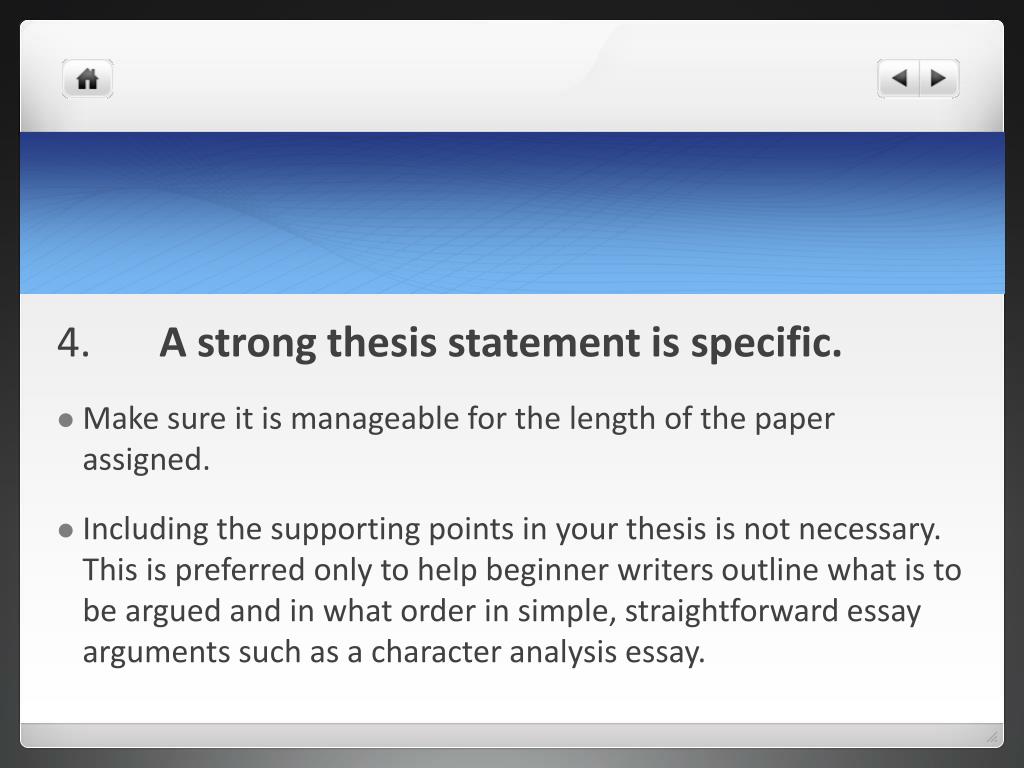
Task: Click the blue gradient banner
Action: coord(512,213)
